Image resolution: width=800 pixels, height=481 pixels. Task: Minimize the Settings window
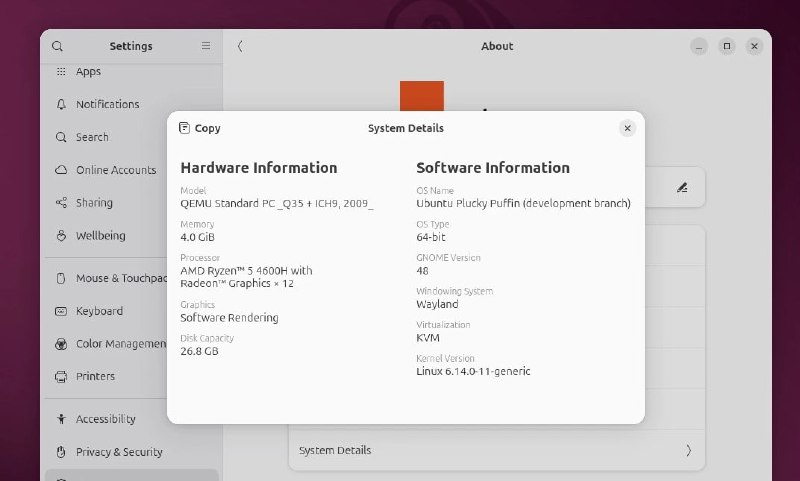tap(699, 46)
